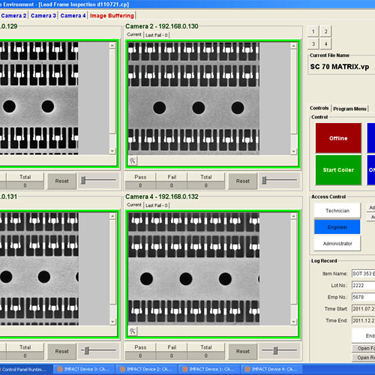Click the green Start Coiler button

338,170
